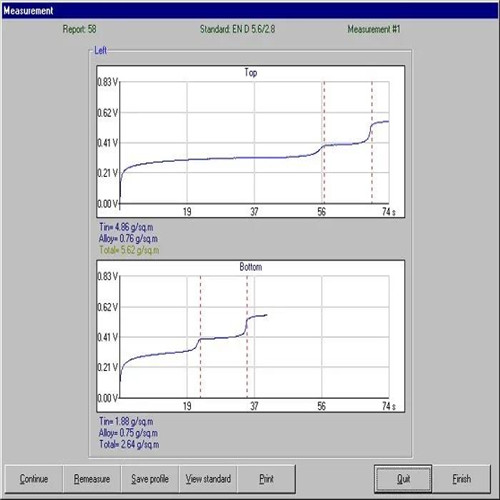The image size is (500, 500).
Task: Click the Measurement title bar
Action: tap(250, 11)
